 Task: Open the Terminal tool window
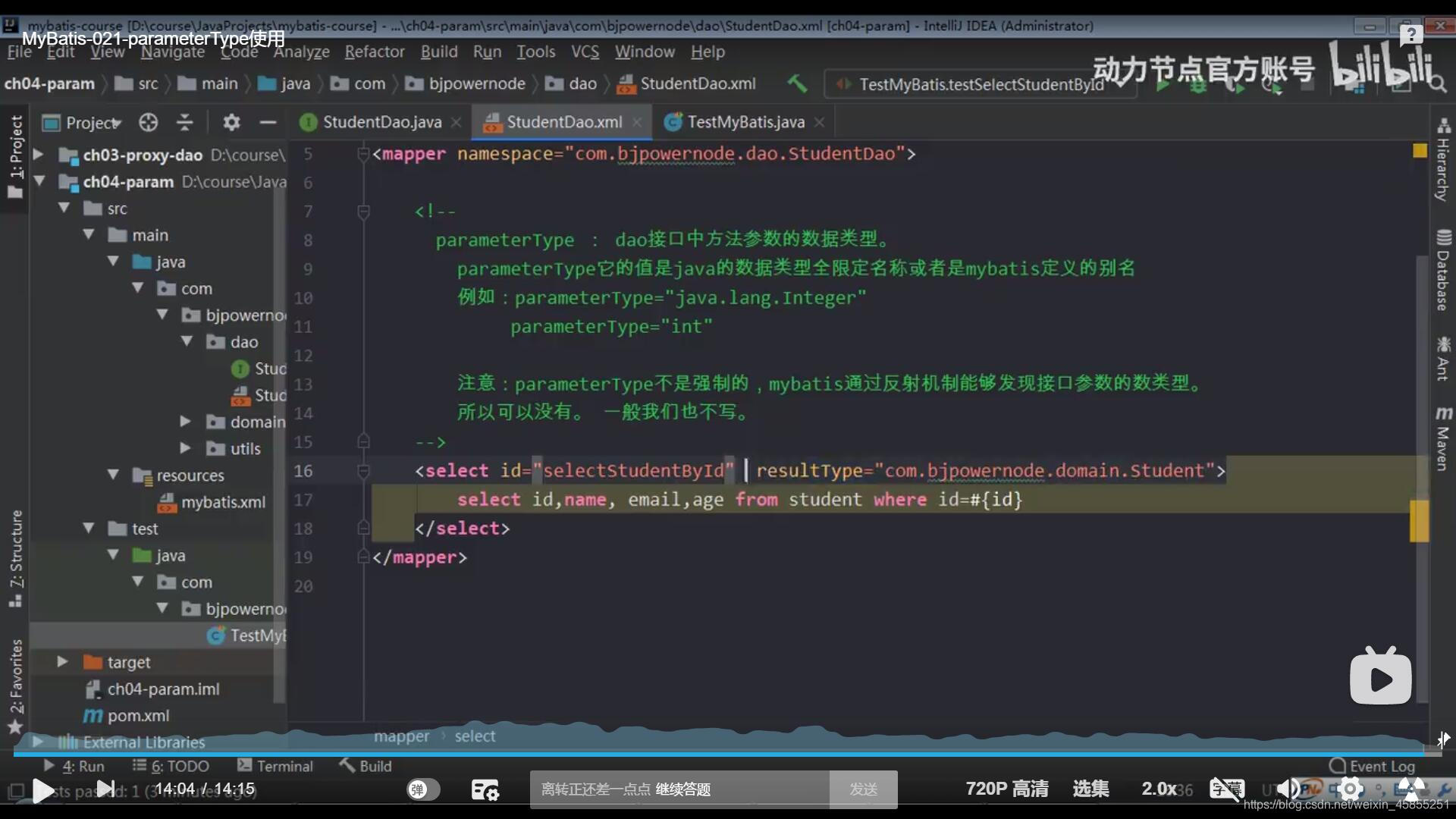pyautogui.click(x=275, y=766)
